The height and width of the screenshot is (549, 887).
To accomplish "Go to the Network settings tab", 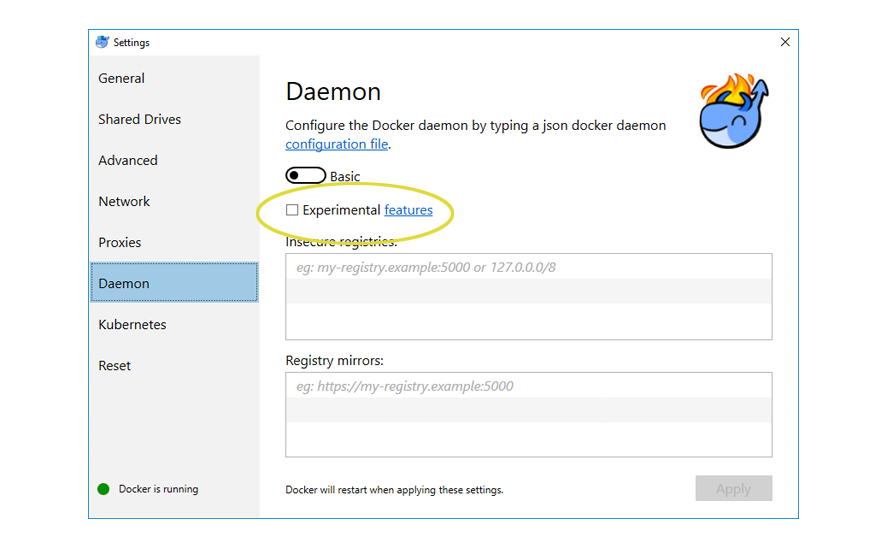I will (x=174, y=201).
